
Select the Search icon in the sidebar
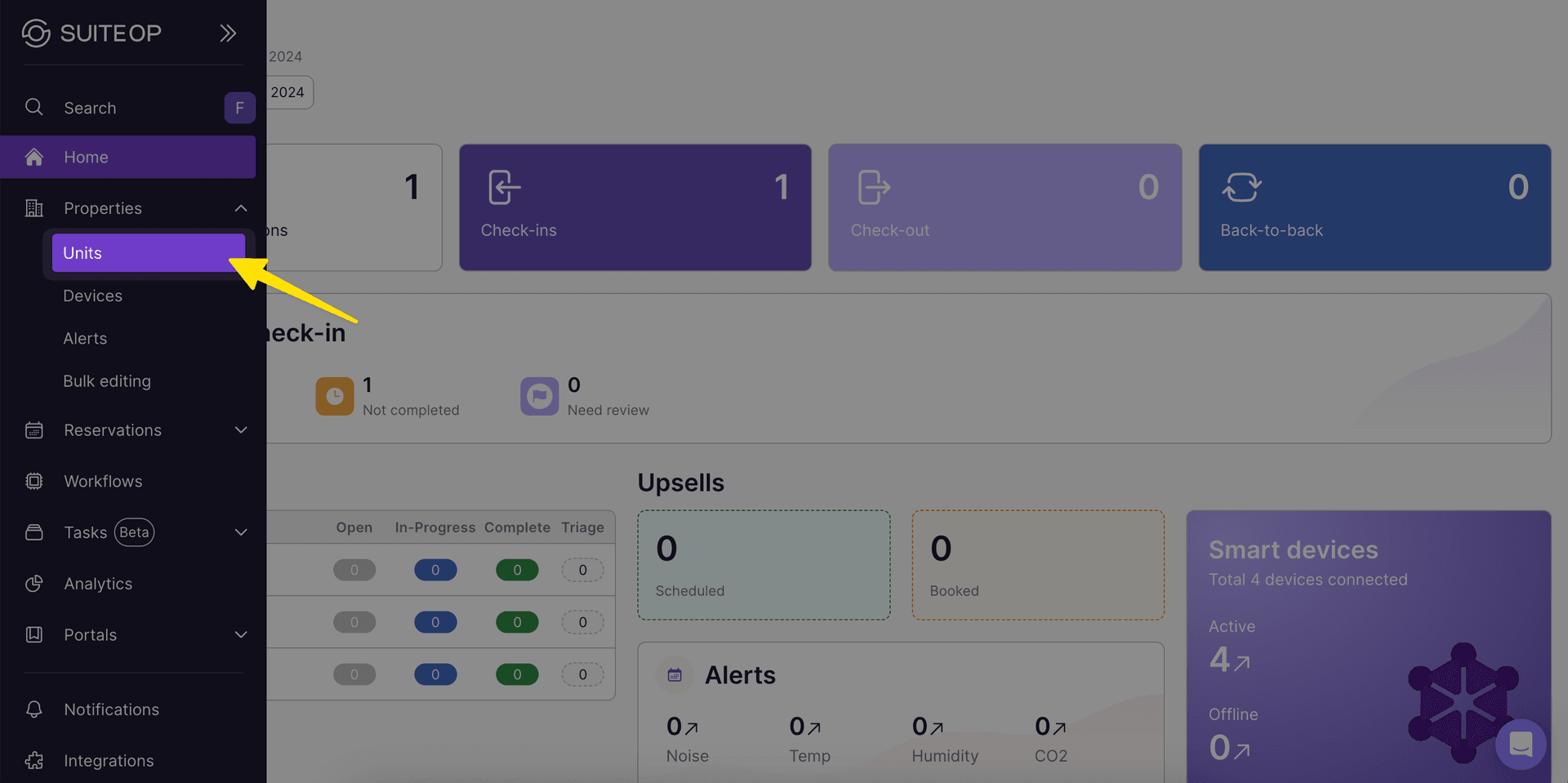(x=33, y=107)
